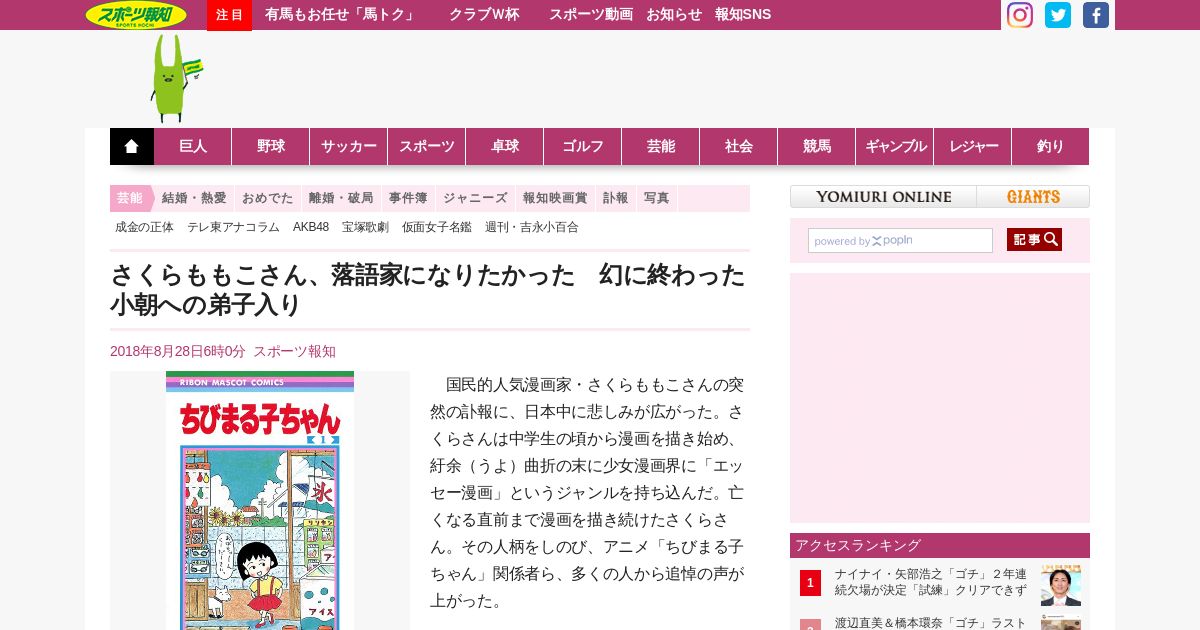Click the アクセスランキング header

[x=940, y=545]
